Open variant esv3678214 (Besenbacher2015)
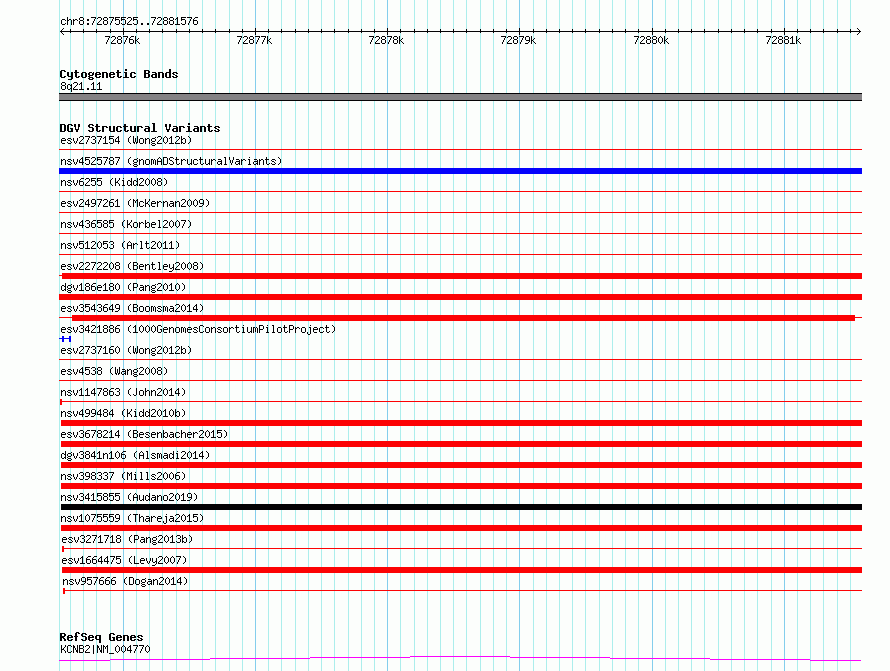Viewport: 890px width, 671px height. (144, 434)
